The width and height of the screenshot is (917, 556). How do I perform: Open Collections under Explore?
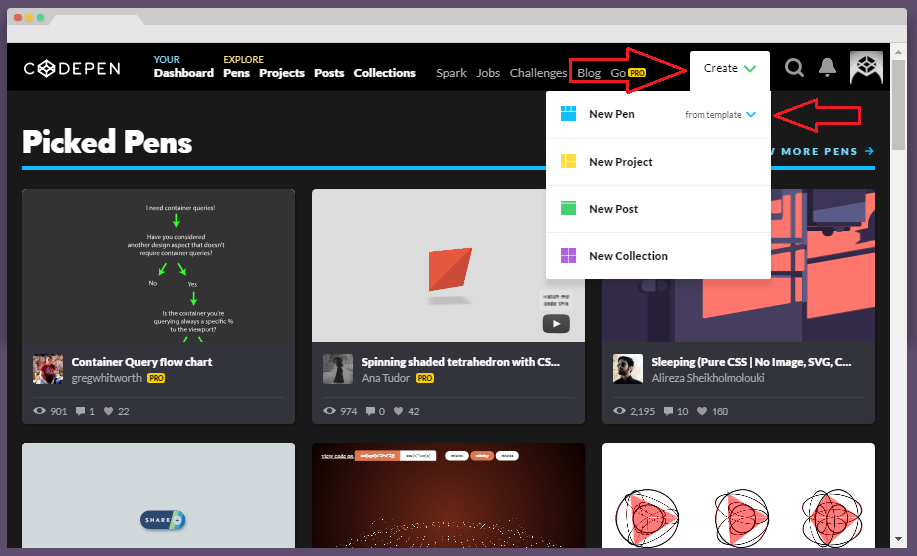point(384,73)
